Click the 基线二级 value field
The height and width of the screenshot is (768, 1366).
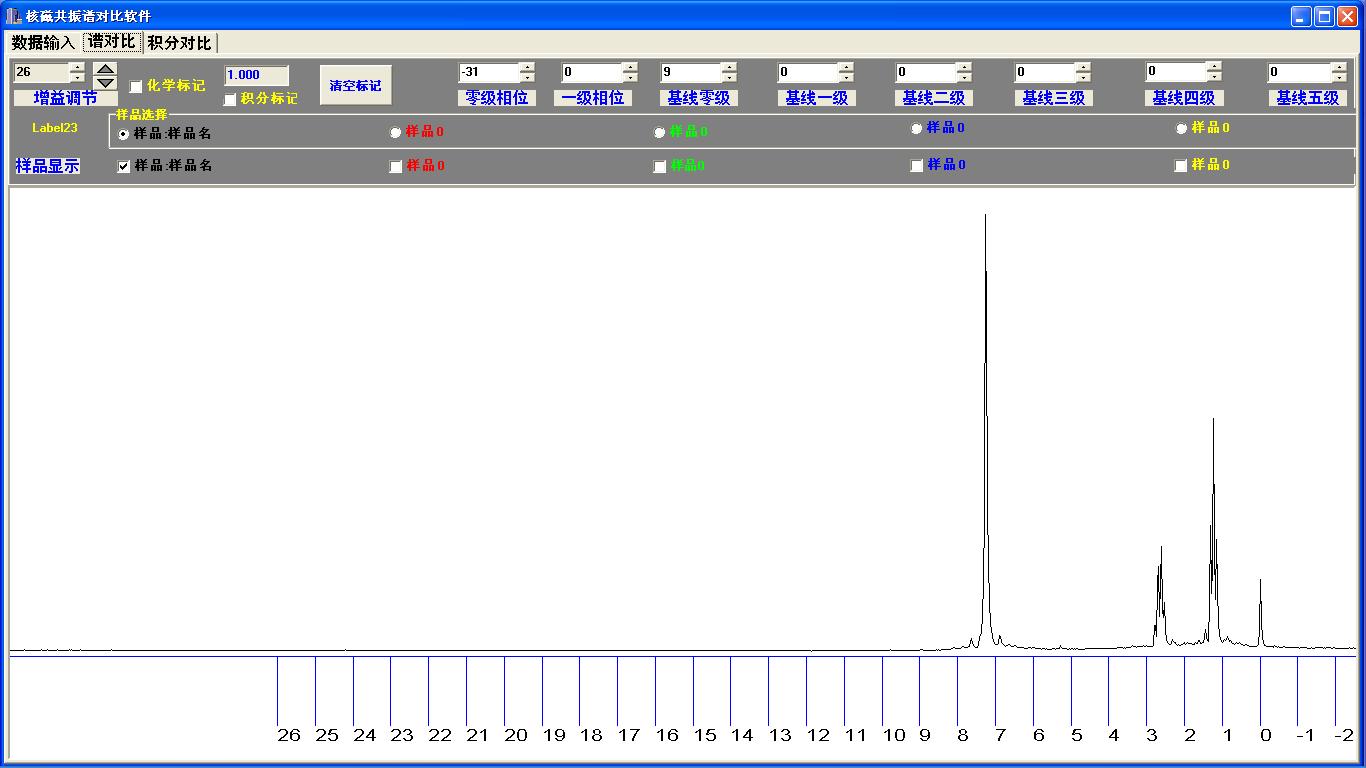(925, 72)
